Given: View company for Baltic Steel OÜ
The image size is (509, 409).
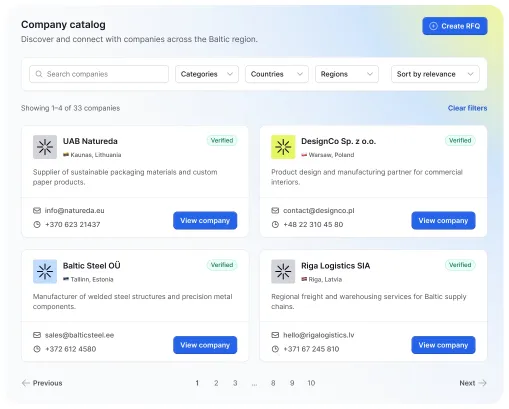Looking at the screenshot, I should 205,345.
